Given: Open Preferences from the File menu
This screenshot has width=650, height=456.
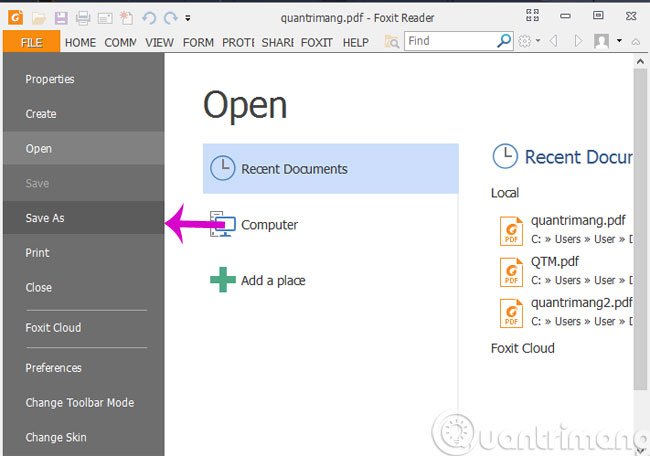Looking at the screenshot, I should click(x=84, y=368).
